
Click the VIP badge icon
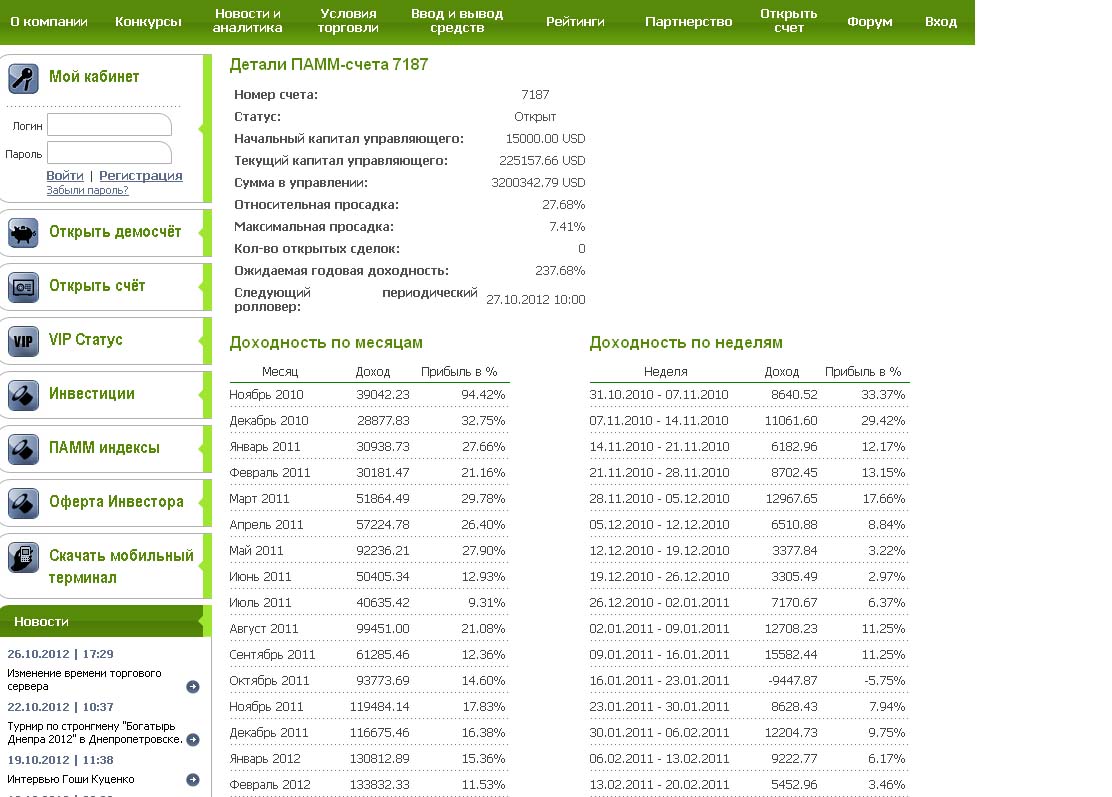tap(23, 341)
